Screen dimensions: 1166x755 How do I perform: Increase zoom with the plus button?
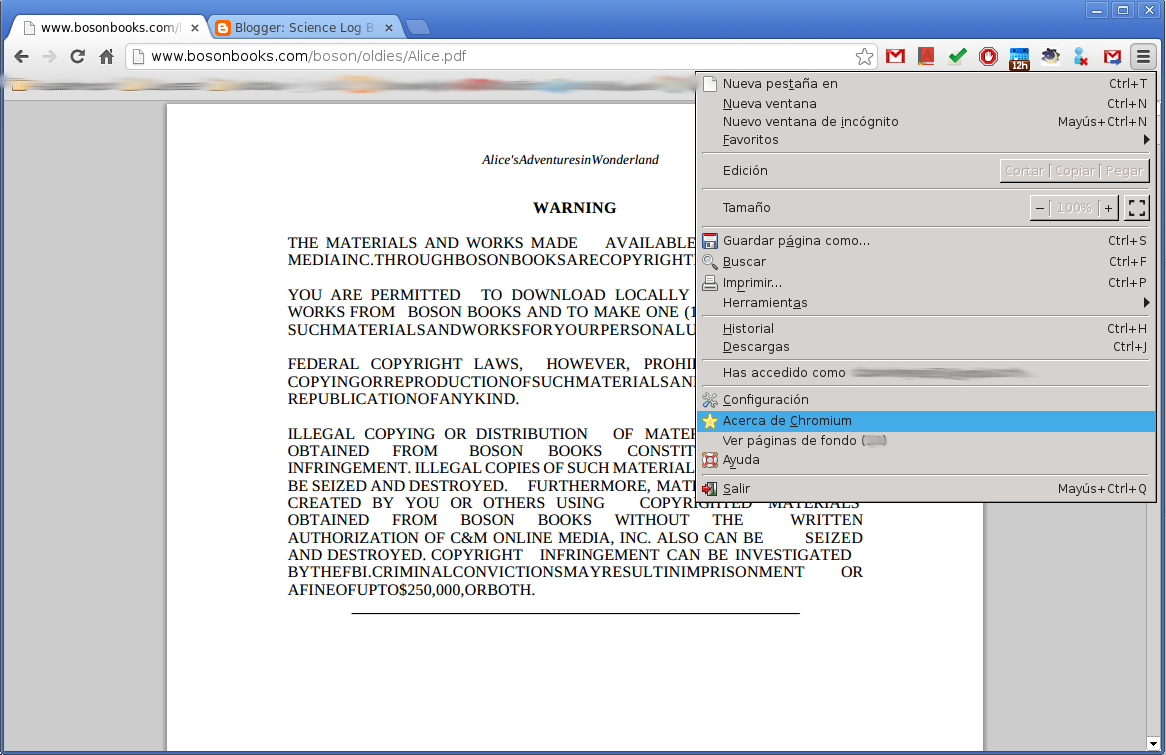point(1108,208)
